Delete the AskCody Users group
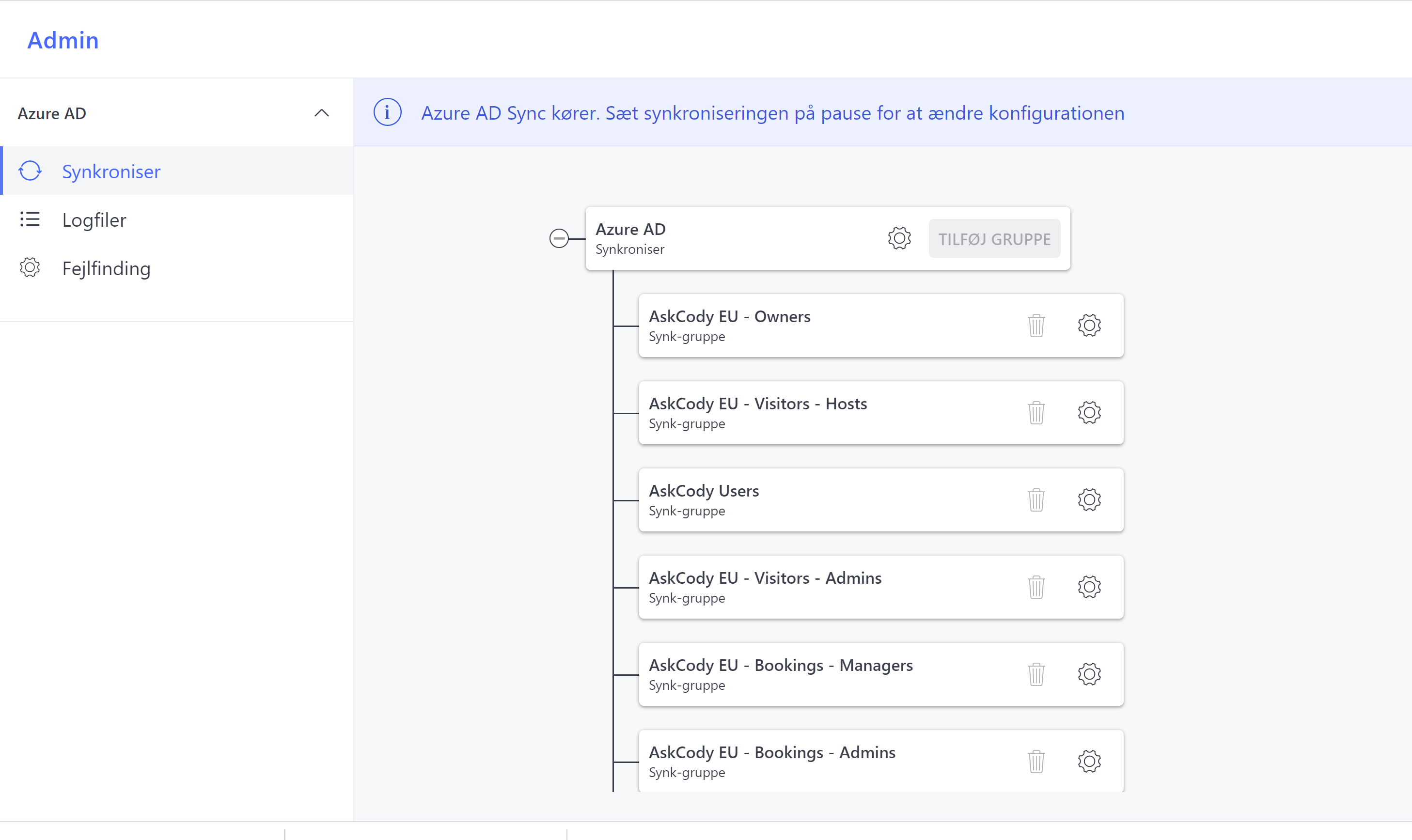Viewport: 1412px width, 840px height. (x=1036, y=500)
